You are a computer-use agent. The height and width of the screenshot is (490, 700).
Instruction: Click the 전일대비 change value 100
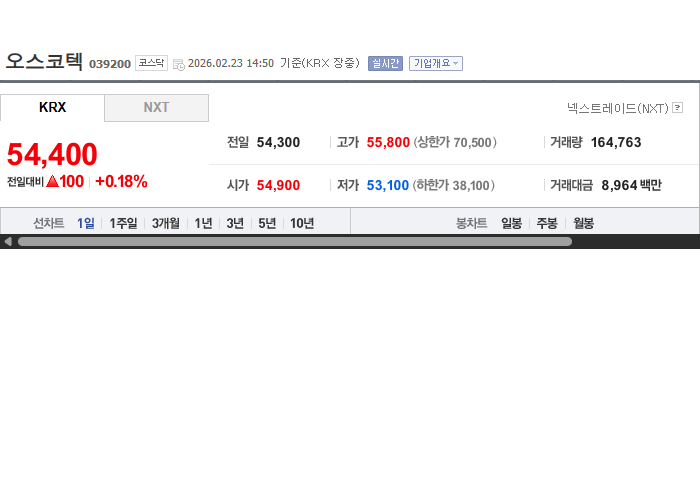click(71, 181)
